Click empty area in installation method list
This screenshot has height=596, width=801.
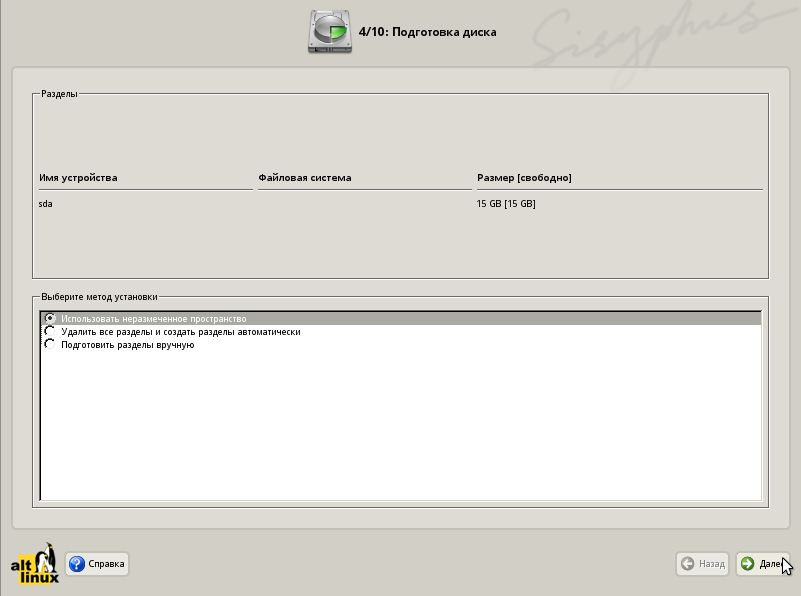coord(400,430)
